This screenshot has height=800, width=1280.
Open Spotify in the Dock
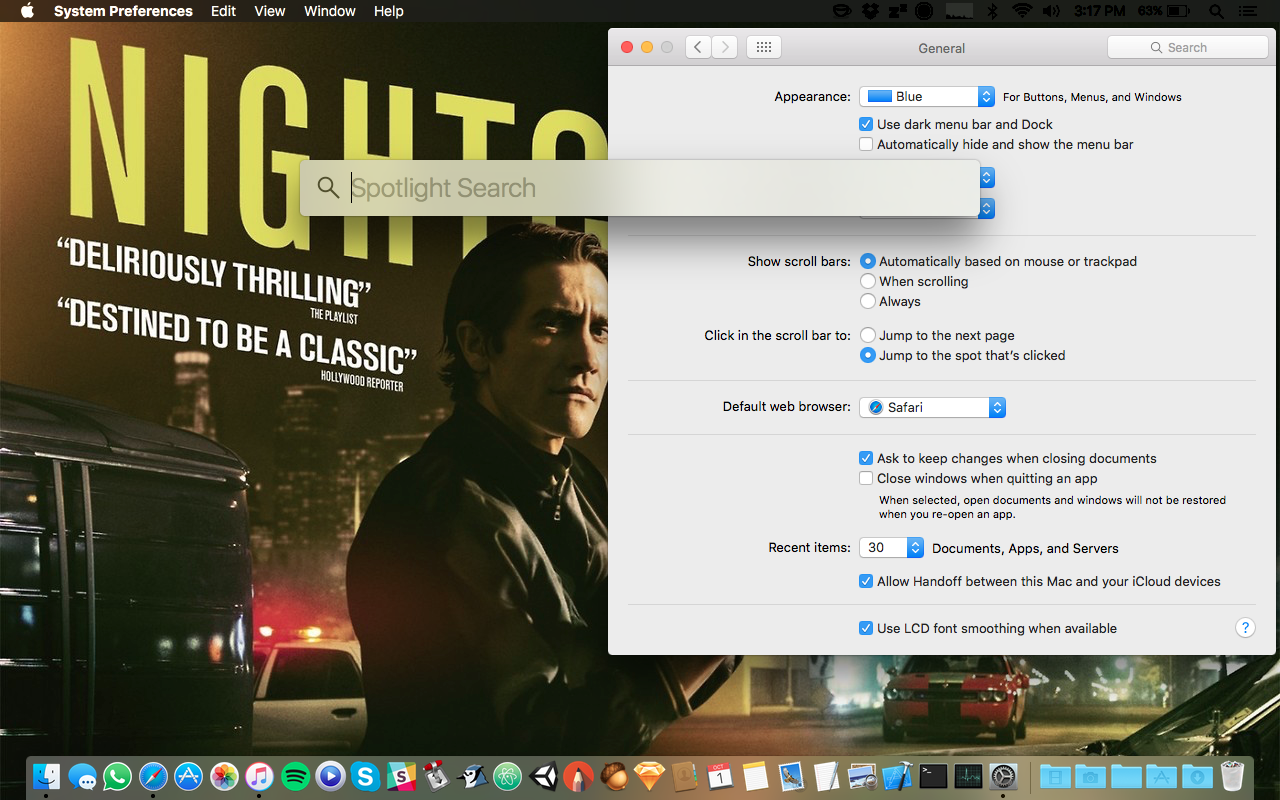[295, 776]
